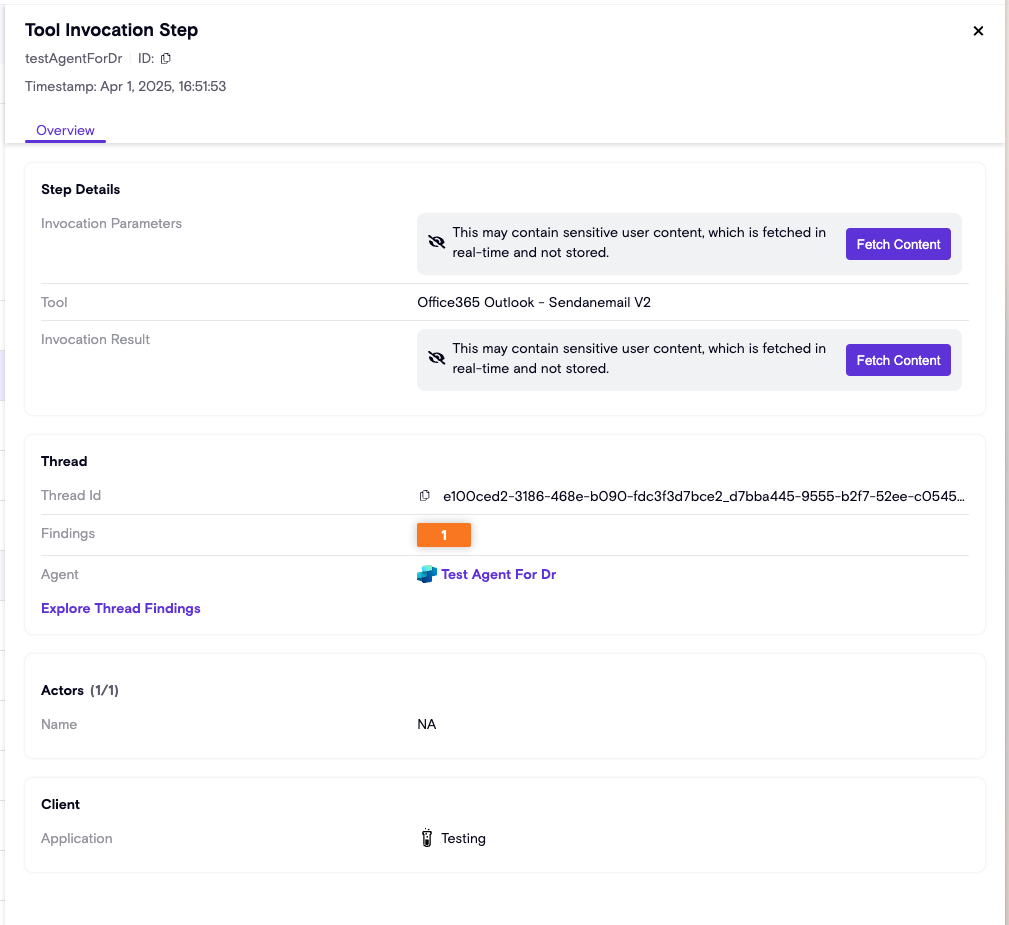Image resolution: width=1009 pixels, height=925 pixels.
Task: Click the Actors (1/1) section heading
Action: point(80,690)
